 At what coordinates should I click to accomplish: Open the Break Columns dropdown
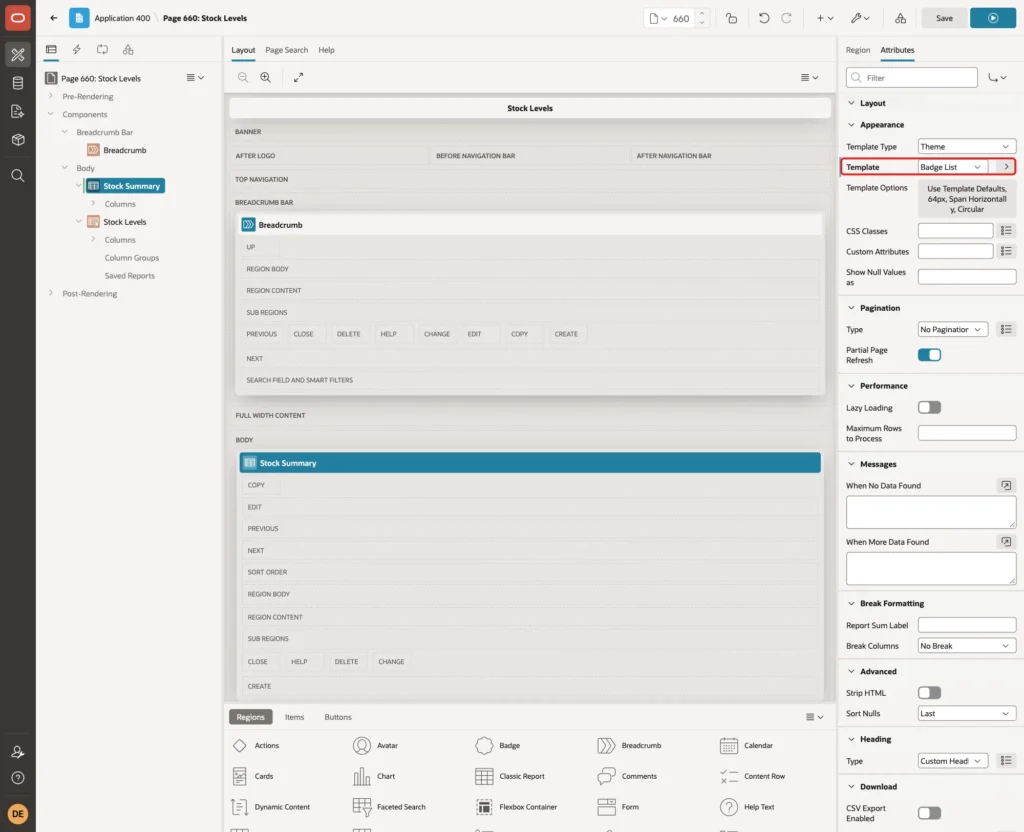pyautogui.click(x=967, y=646)
